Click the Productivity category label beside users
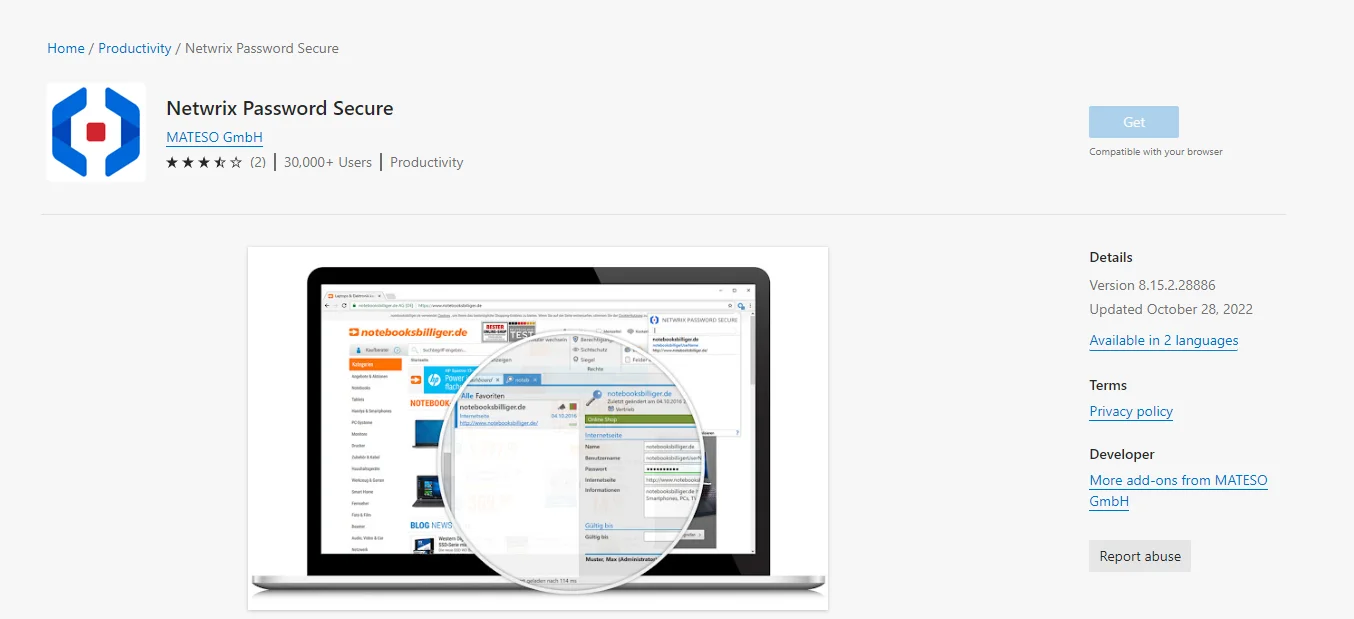 pyautogui.click(x=427, y=162)
